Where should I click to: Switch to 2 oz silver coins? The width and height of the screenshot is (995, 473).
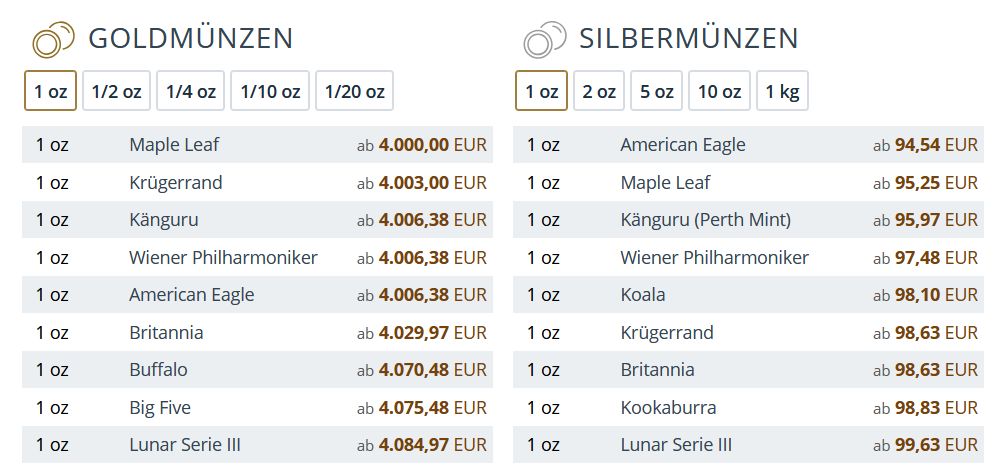pyautogui.click(x=599, y=91)
